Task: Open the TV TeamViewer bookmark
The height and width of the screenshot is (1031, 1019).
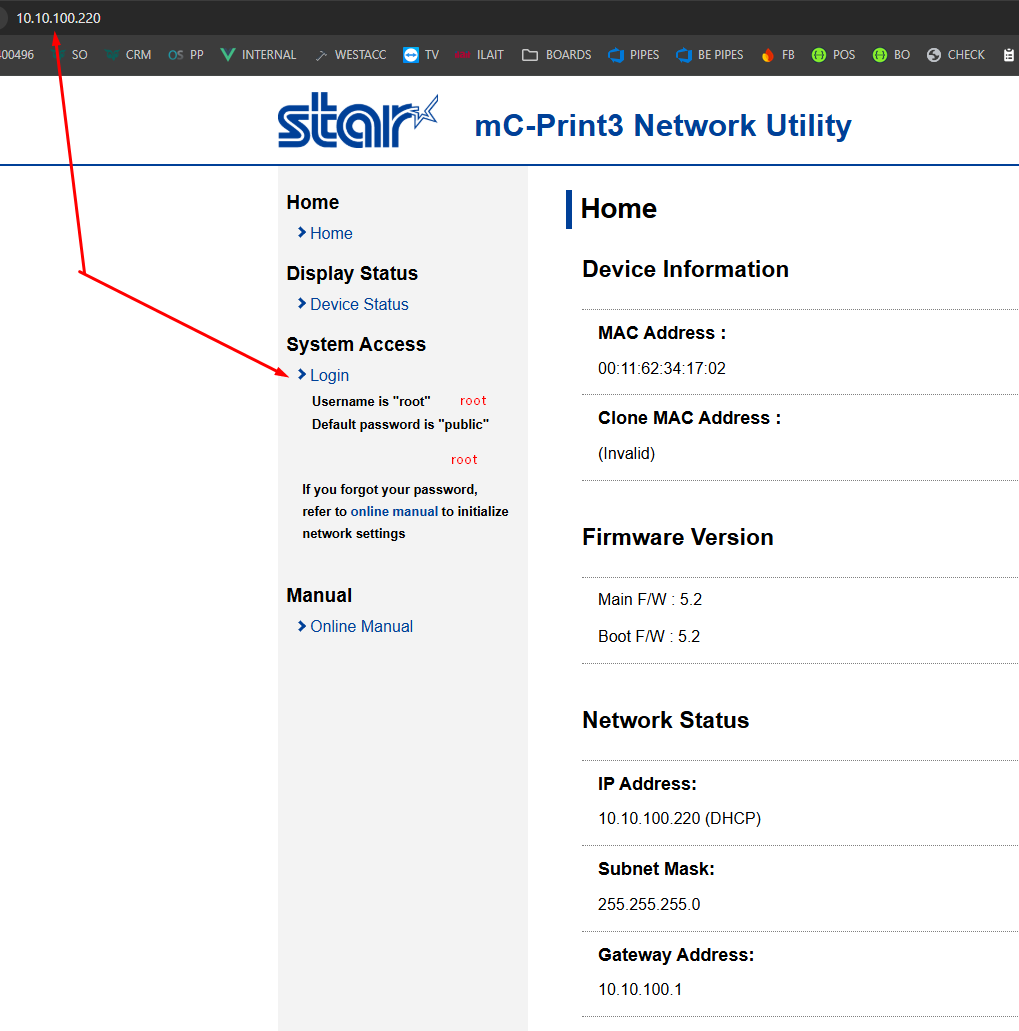Action: pos(421,55)
